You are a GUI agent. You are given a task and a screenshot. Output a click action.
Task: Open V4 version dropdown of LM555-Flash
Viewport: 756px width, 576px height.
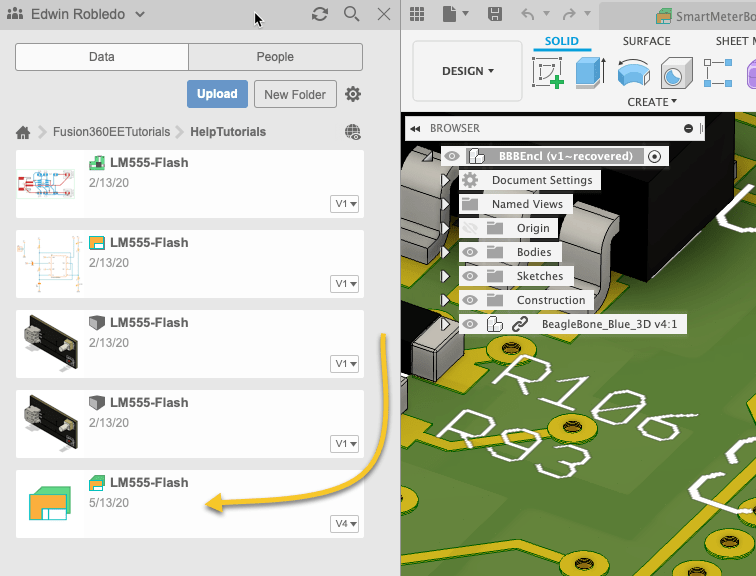(344, 524)
